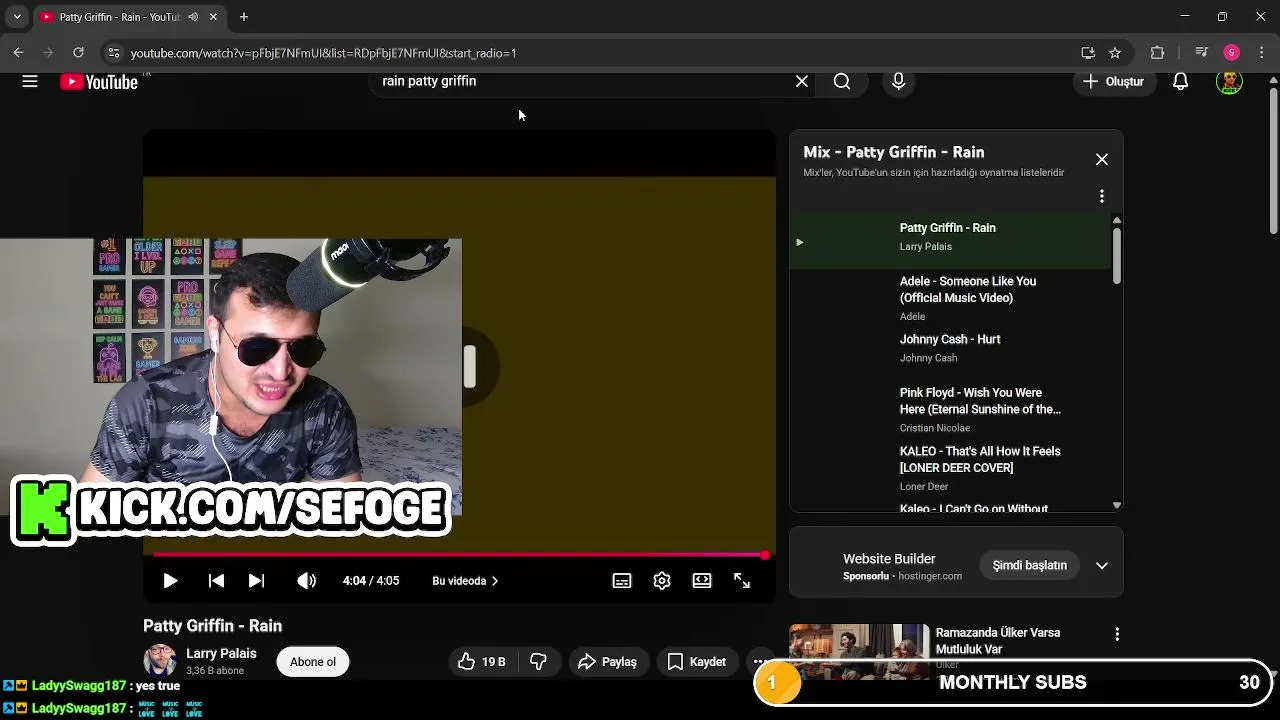Open options menu for Ramazanda Ülker video
This screenshot has height=720, width=1280.
point(1117,634)
